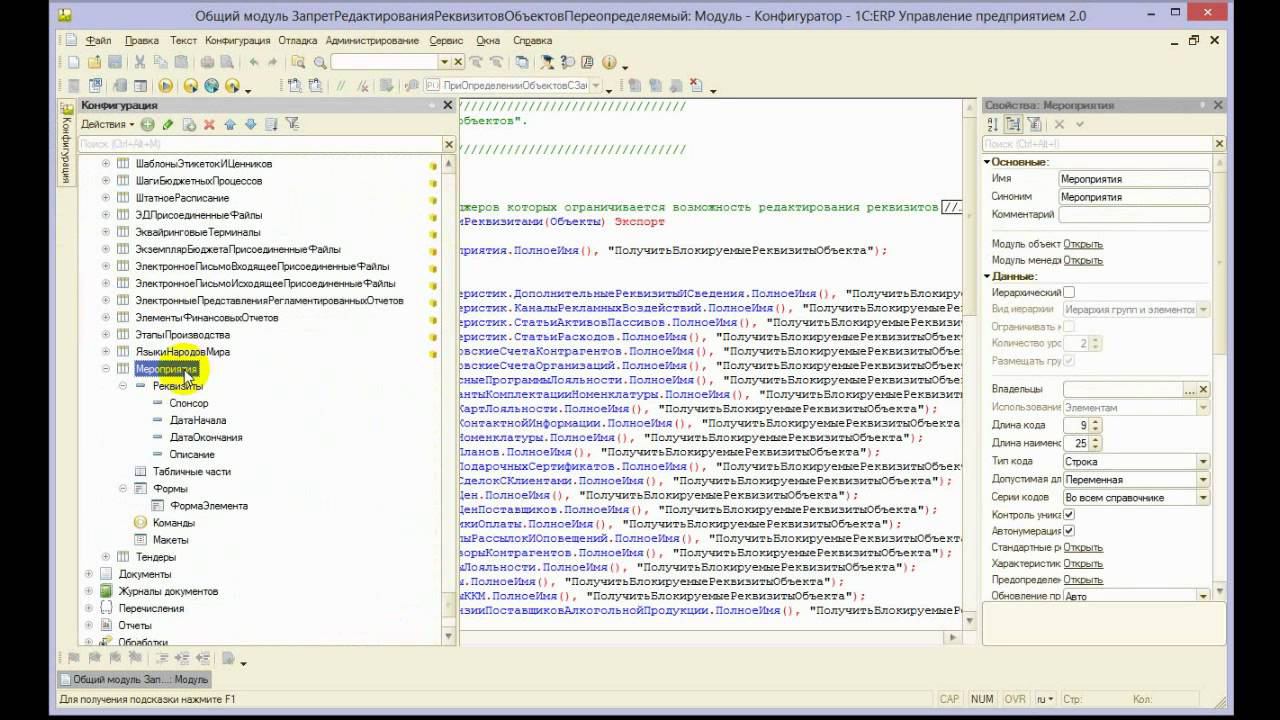Toggle the Иерархический checkbox
Image resolution: width=1280 pixels, height=720 pixels.
(1069, 292)
